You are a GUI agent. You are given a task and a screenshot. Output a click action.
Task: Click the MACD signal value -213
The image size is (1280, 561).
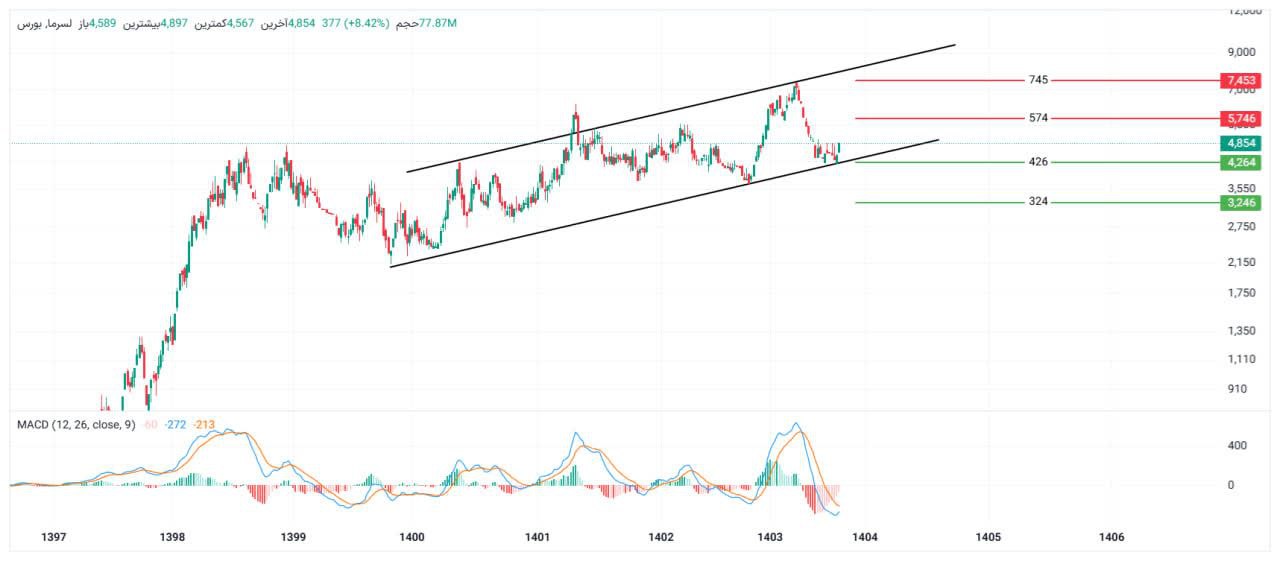(x=203, y=425)
